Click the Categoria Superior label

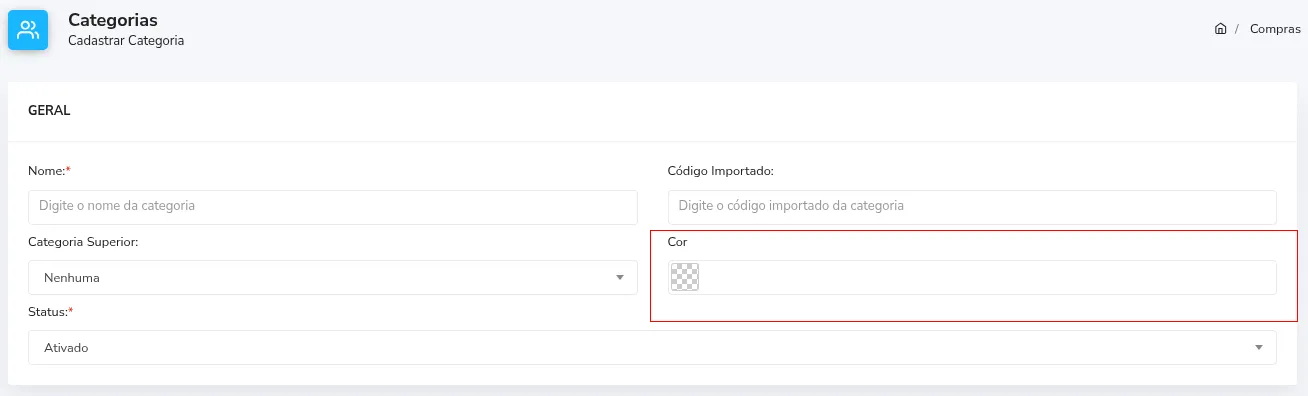coord(83,242)
